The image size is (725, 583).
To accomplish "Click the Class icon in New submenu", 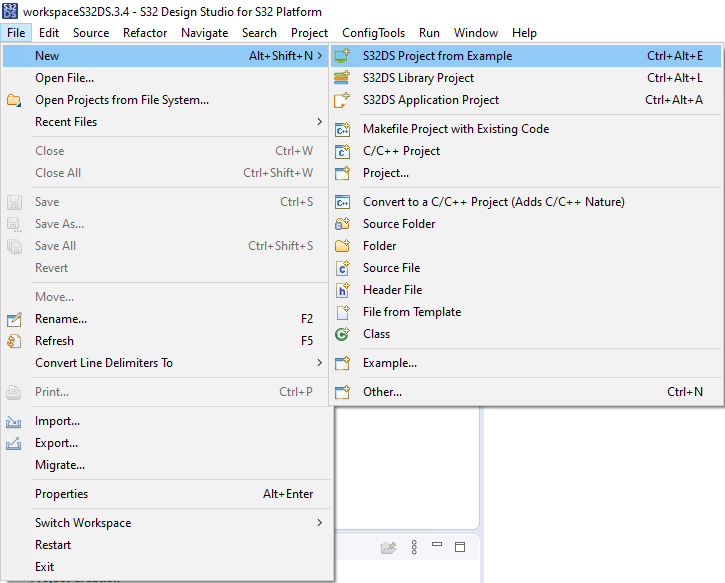I will click(x=342, y=334).
